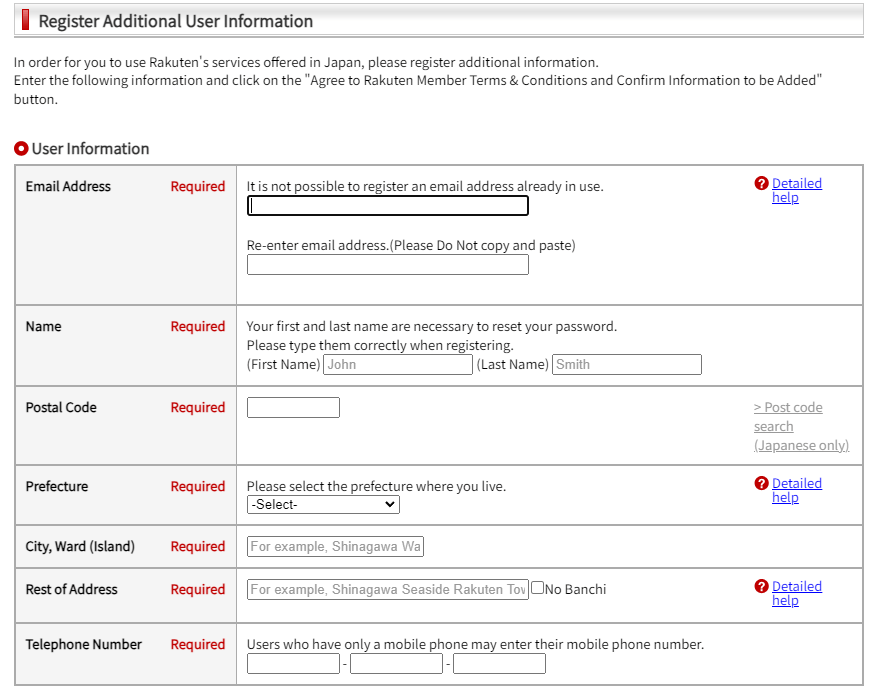Click help question icon in Rest of Address row
Image resolution: width=873 pixels, height=697 pixels.
[761, 586]
